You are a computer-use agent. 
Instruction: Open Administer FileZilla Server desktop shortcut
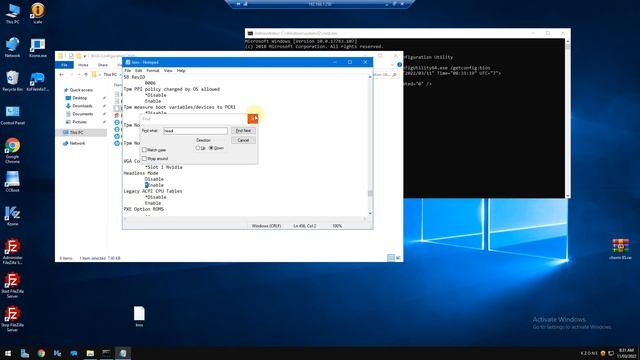coord(12,251)
